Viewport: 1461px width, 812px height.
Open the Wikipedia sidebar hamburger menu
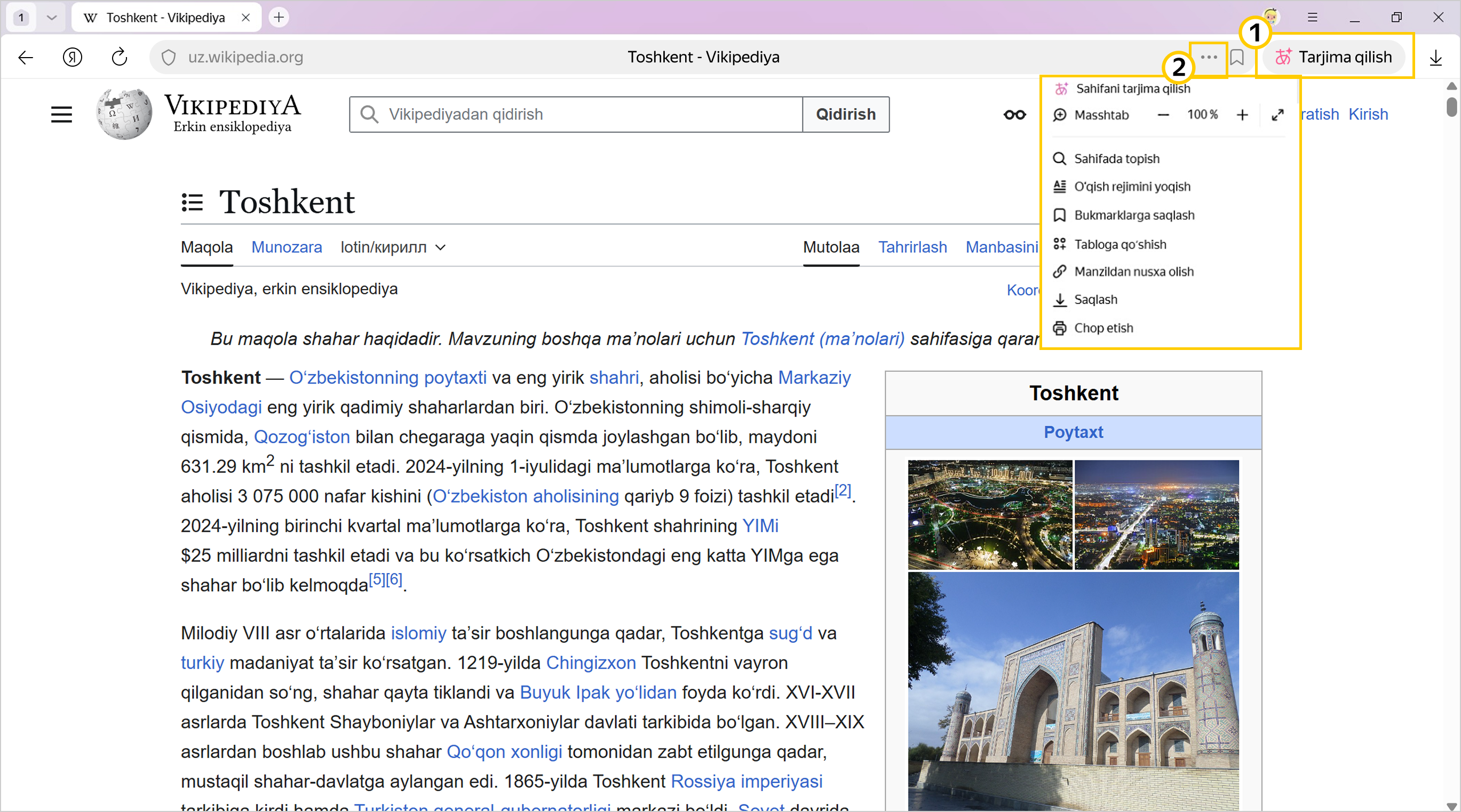tap(61, 115)
